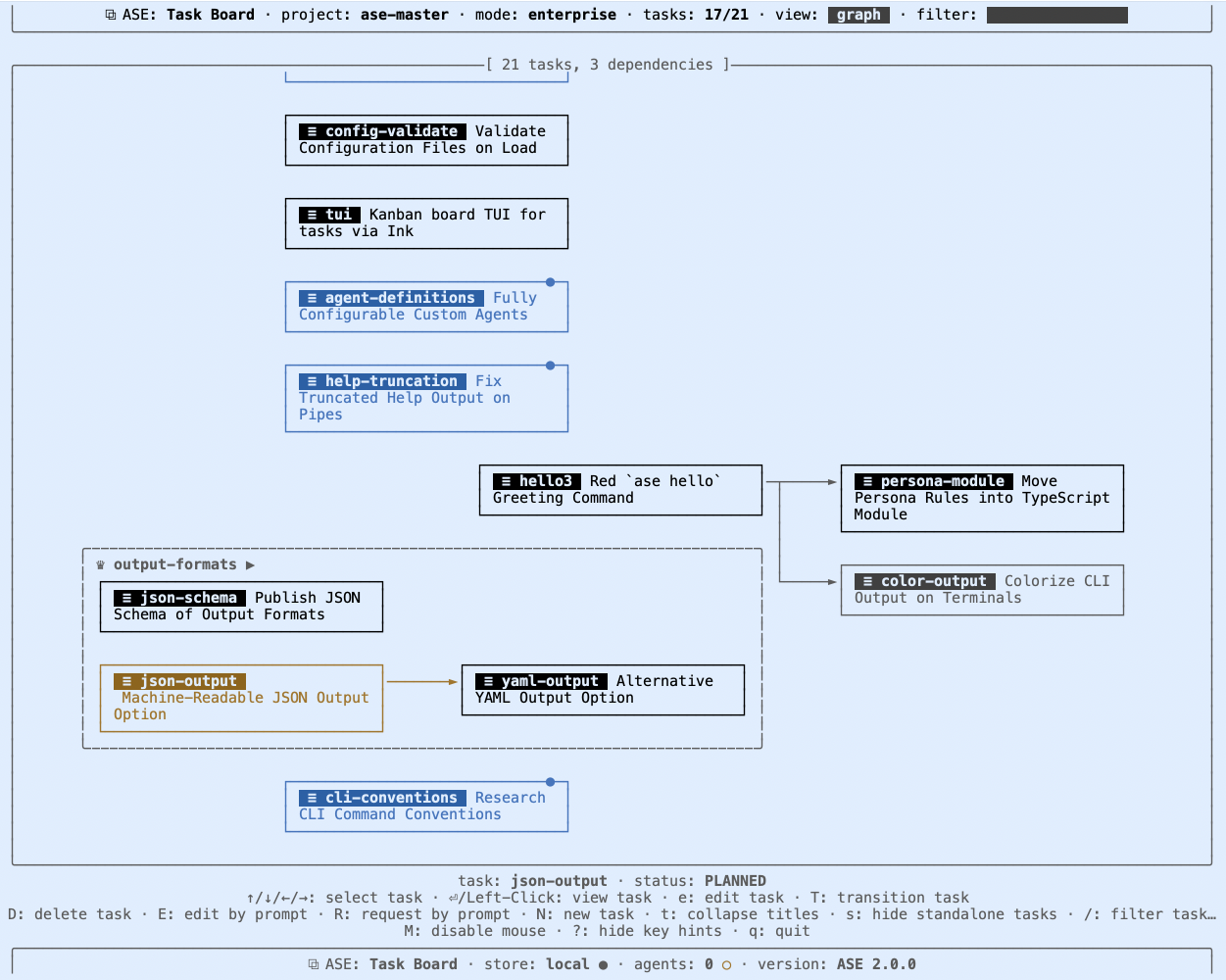Click 'version: ASE 2.0.0' in footer
Screen dimensions: 1226x980
pos(837,964)
